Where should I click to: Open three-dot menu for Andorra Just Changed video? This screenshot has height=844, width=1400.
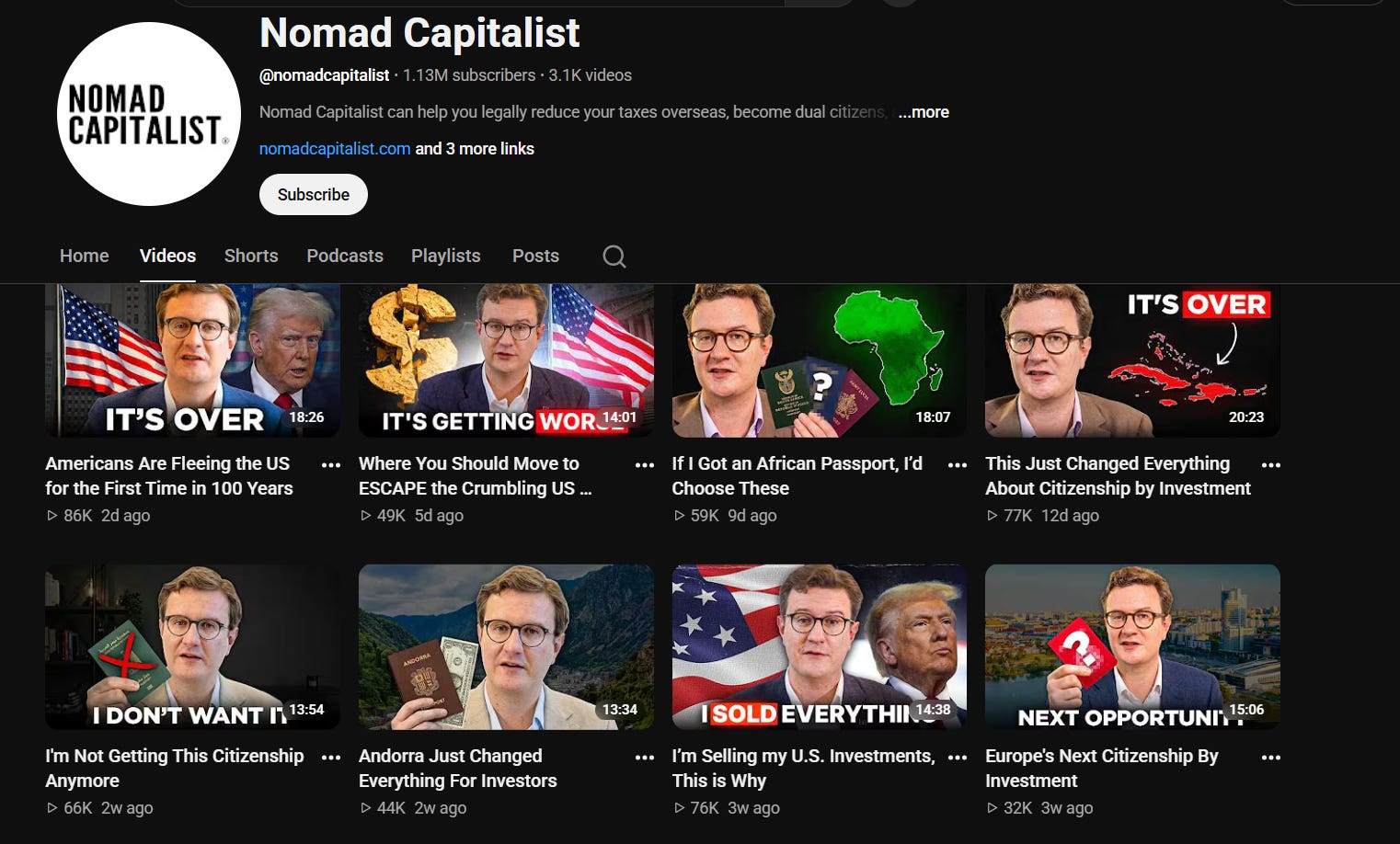pyautogui.click(x=645, y=758)
